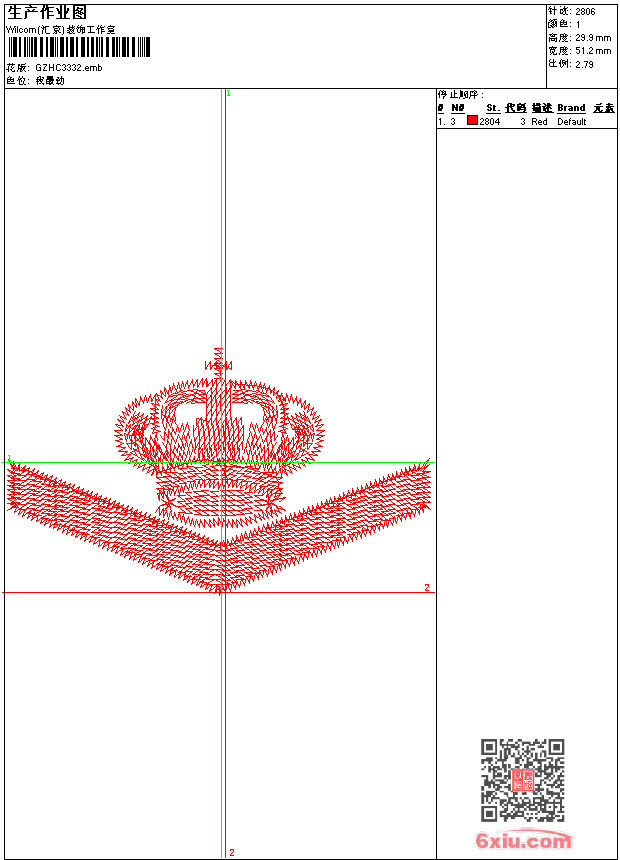The height and width of the screenshot is (860, 620).
Task: Click the red thread color swatch
Action: [x=472, y=121]
